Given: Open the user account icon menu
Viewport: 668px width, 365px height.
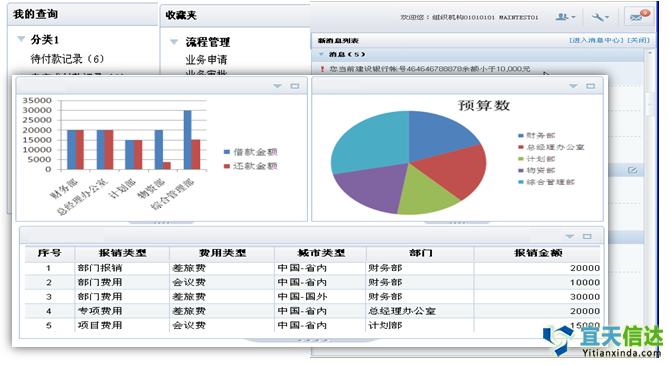Looking at the screenshot, I should (565, 17).
